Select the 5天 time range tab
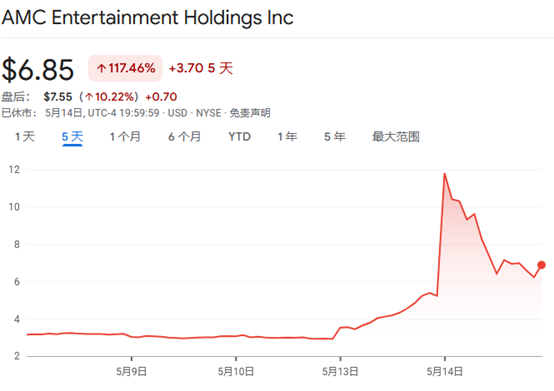This screenshot has height=391, width=554. click(72, 137)
